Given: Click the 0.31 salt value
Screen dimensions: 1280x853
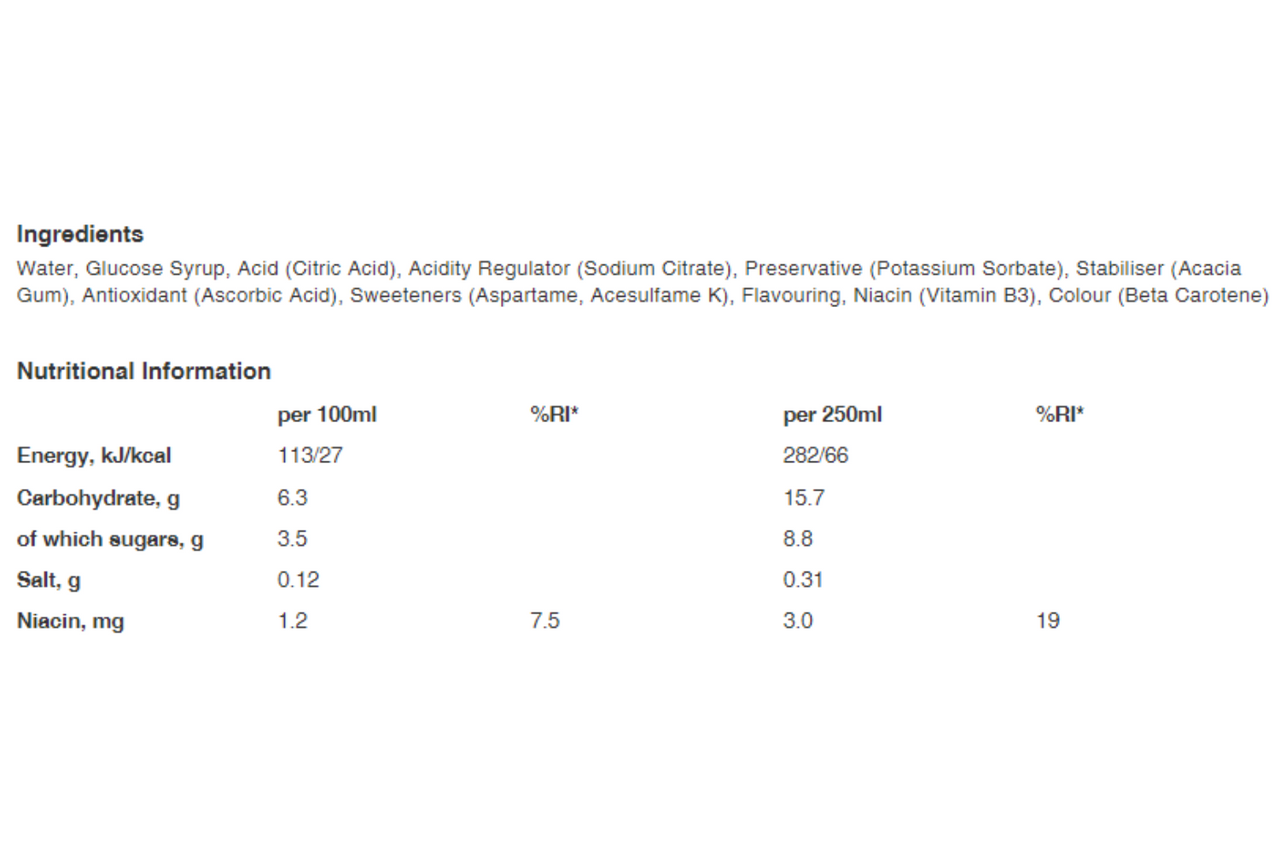Looking at the screenshot, I should [x=803, y=580].
